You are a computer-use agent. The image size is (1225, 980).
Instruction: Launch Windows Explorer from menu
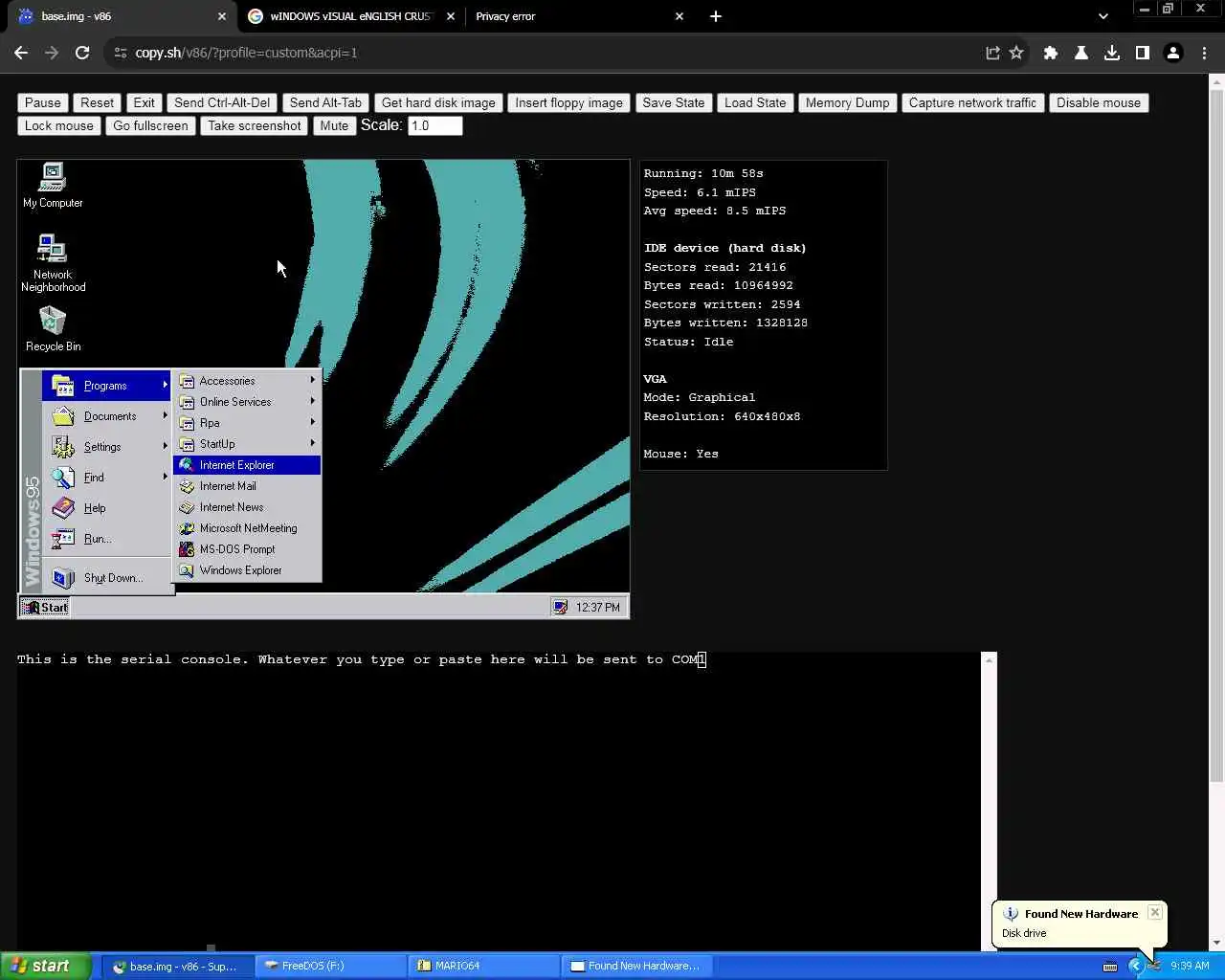tap(247, 570)
